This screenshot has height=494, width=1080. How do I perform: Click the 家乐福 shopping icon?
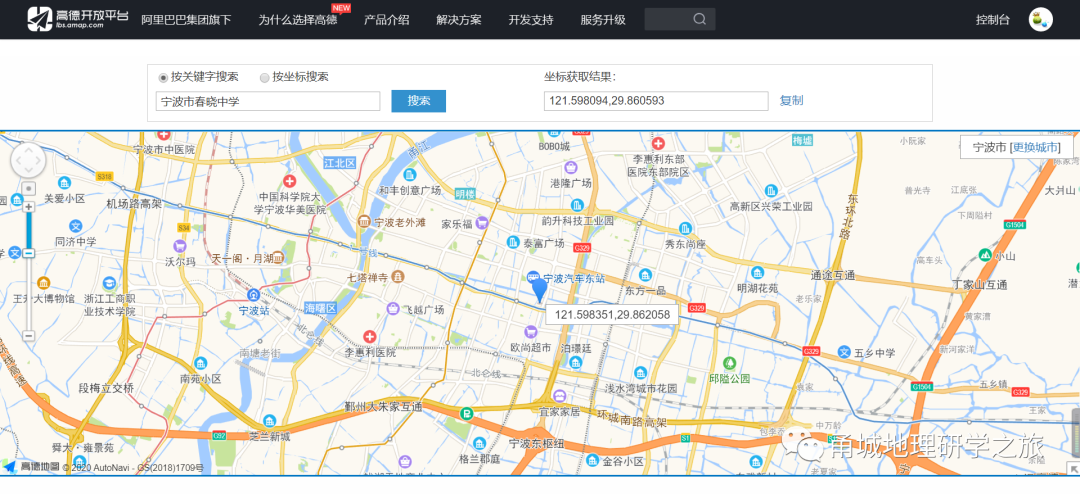click(482, 223)
